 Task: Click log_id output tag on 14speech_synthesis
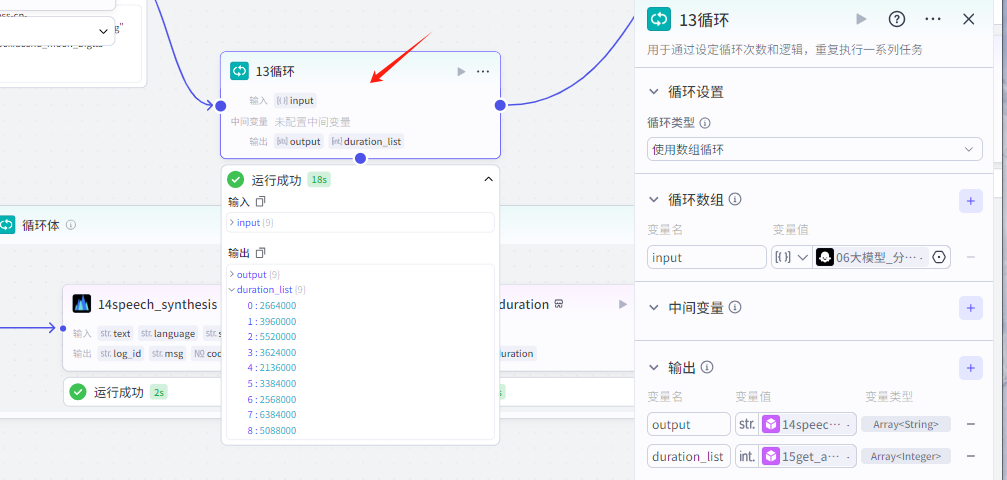pyautogui.click(x=121, y=353)
